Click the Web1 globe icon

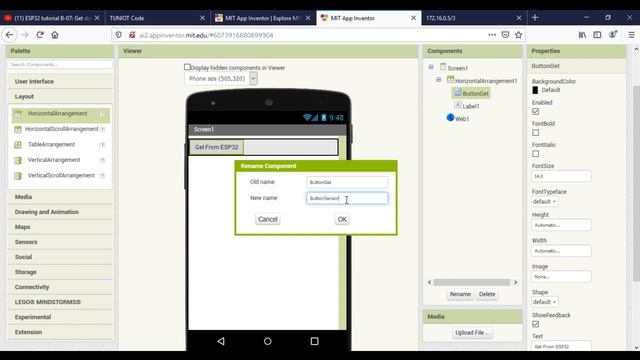[450, 118]
